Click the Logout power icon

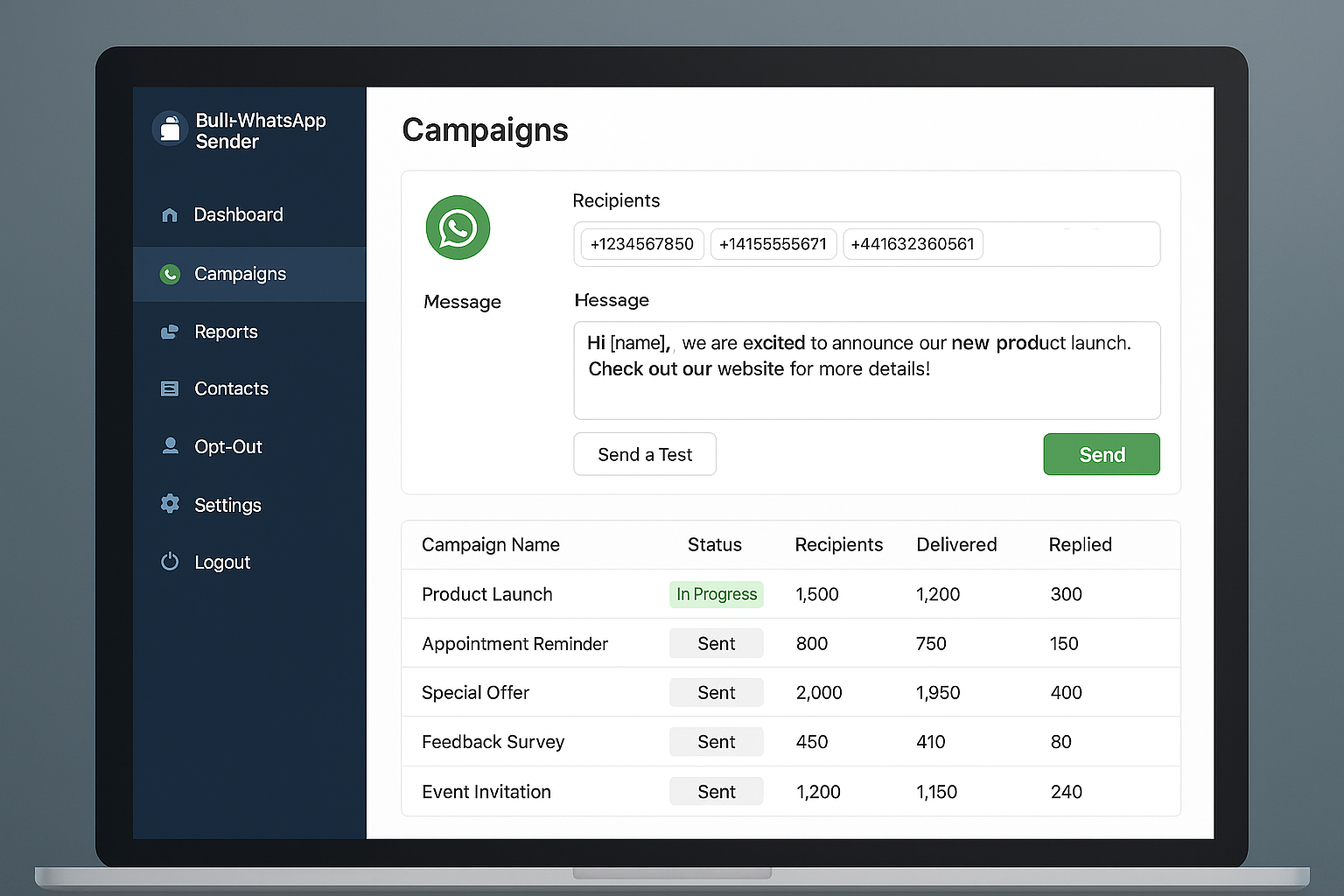click(170, 562)
